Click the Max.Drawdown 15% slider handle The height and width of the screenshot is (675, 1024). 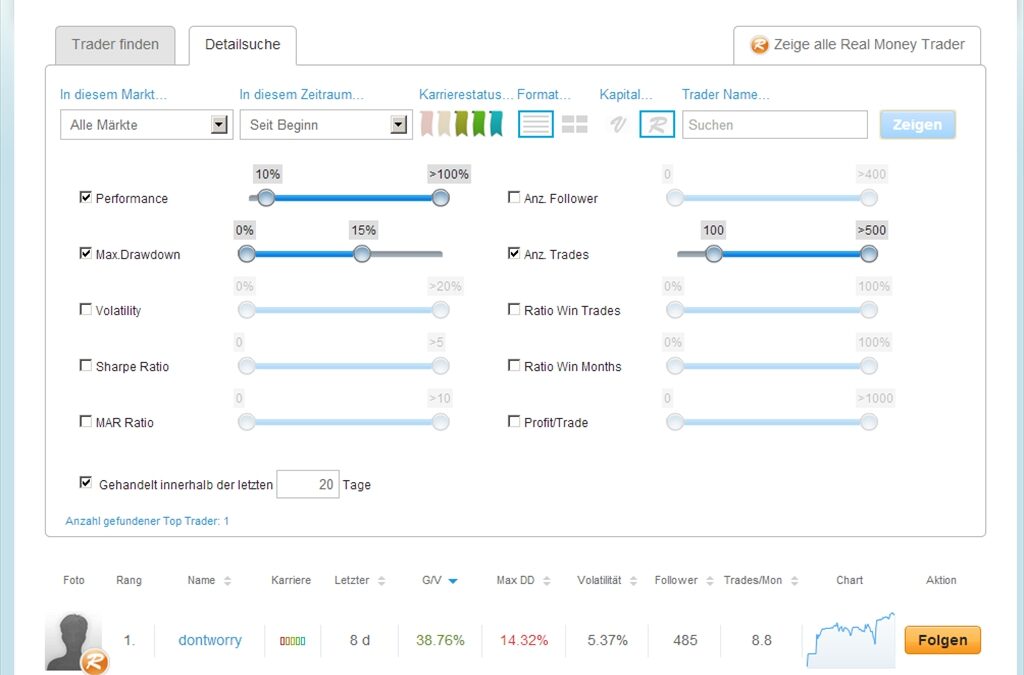point(362,254)
